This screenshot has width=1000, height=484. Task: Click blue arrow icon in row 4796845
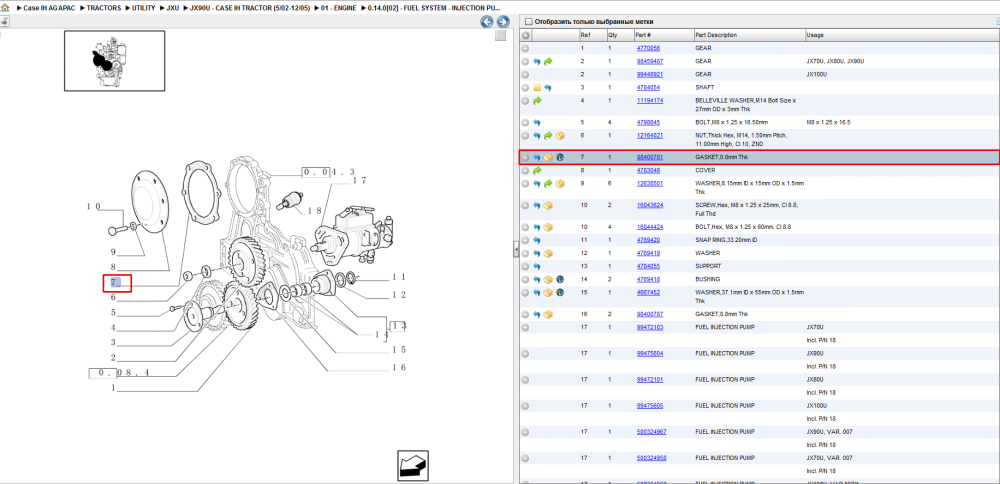pos(536,122)
